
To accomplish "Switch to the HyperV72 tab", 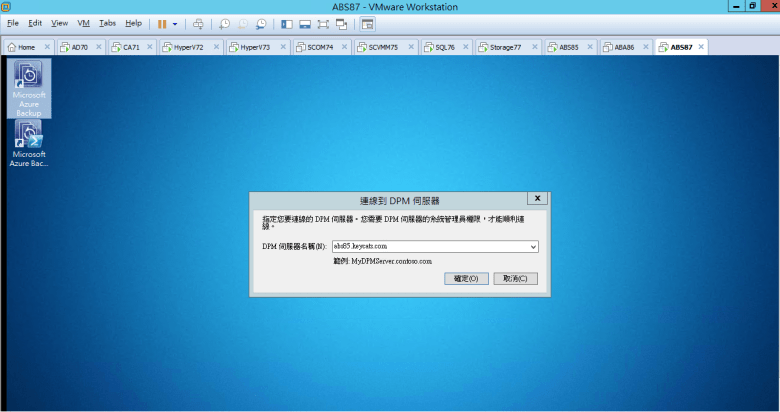I will tap(188, 47).
